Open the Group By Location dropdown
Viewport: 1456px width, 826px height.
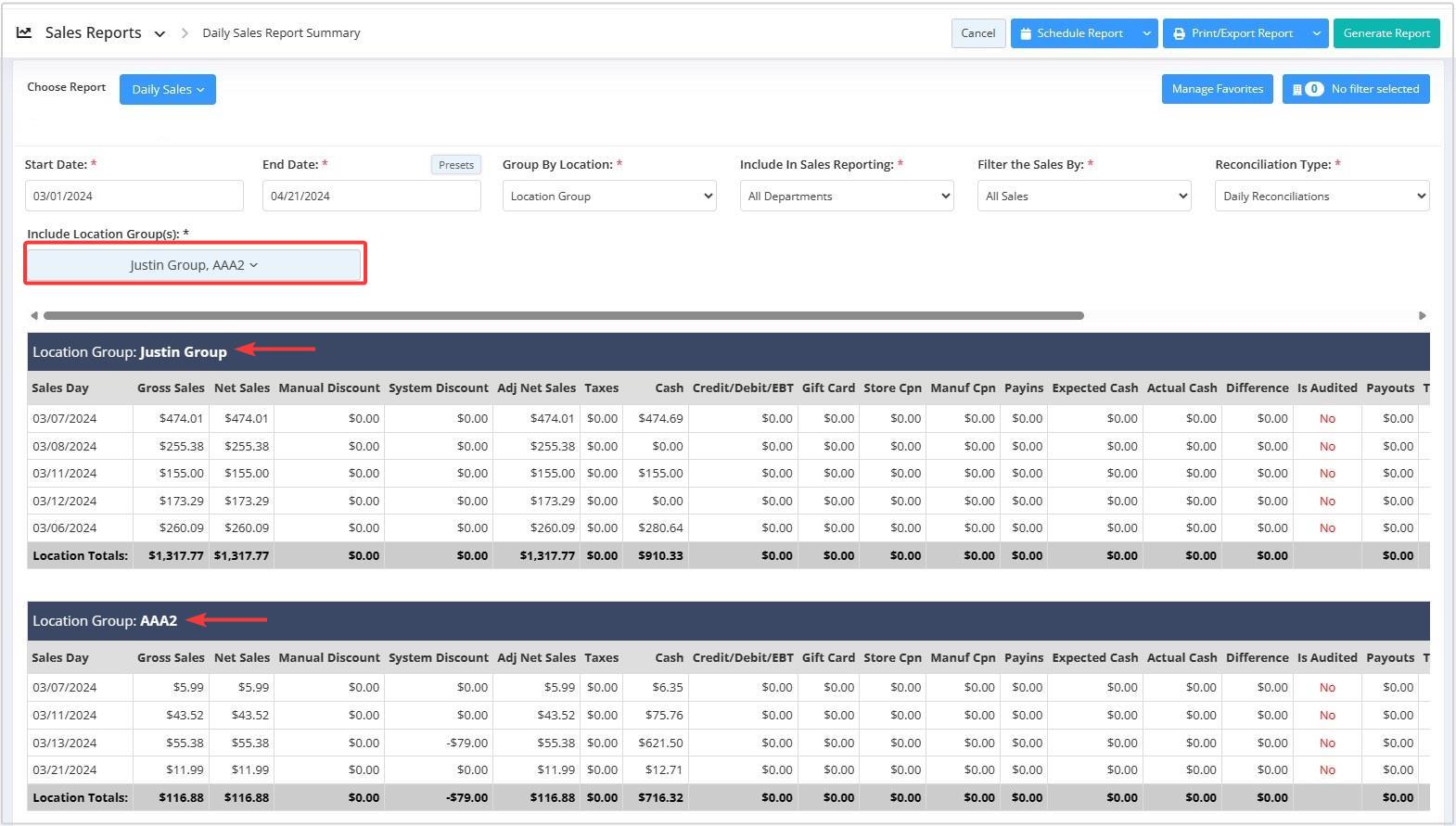pyautogui.click(x=609, y=196)
